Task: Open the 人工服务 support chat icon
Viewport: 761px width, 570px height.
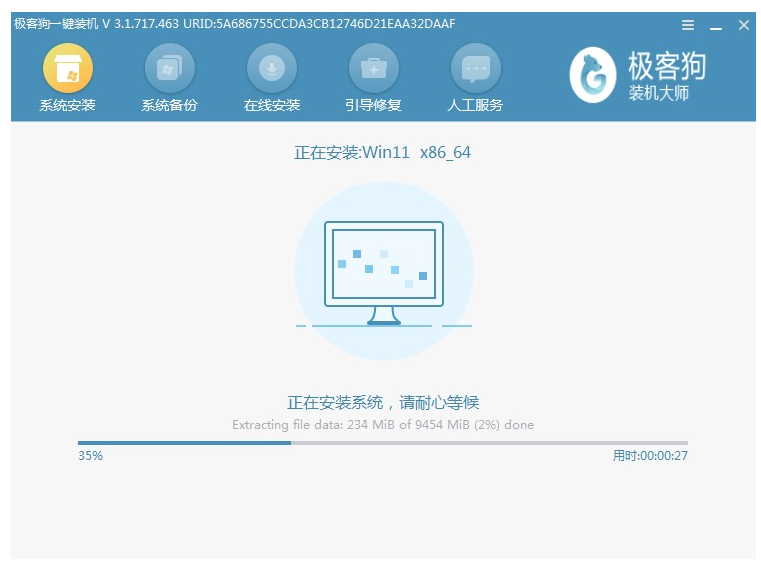Action: point(476,68)
